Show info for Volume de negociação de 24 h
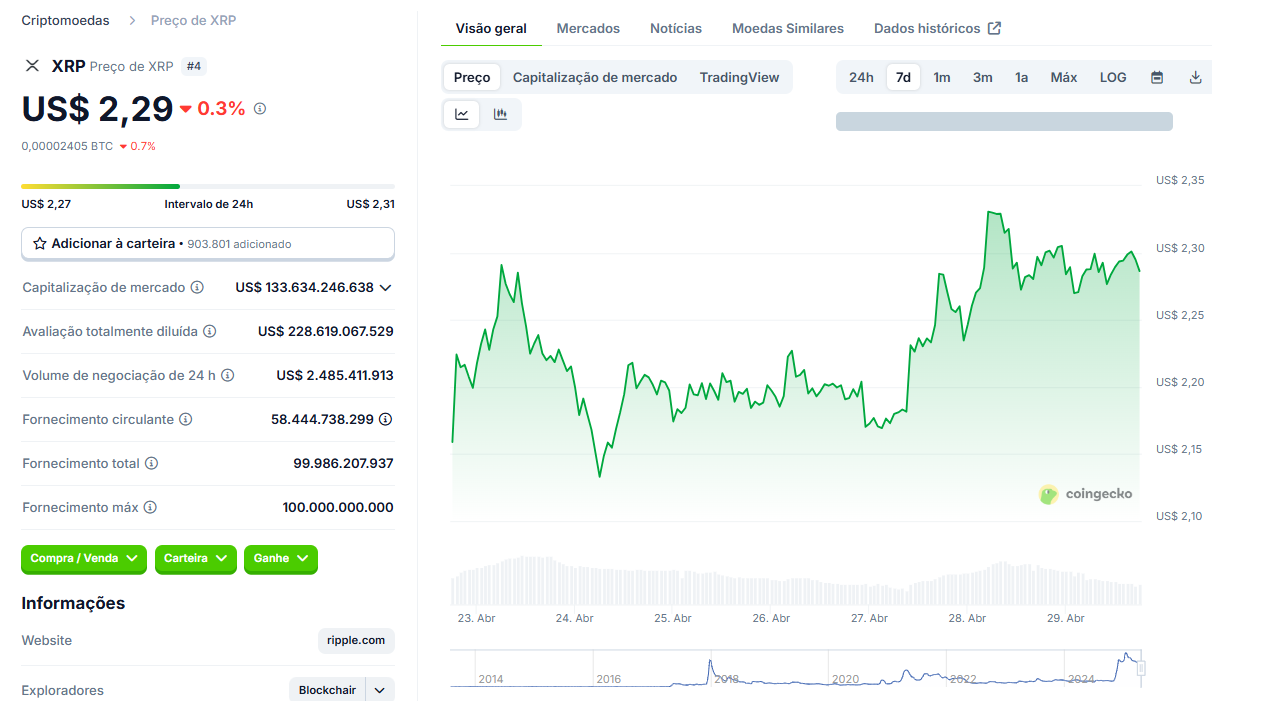Screen dimensions: 1264x701 pos(227,375)
